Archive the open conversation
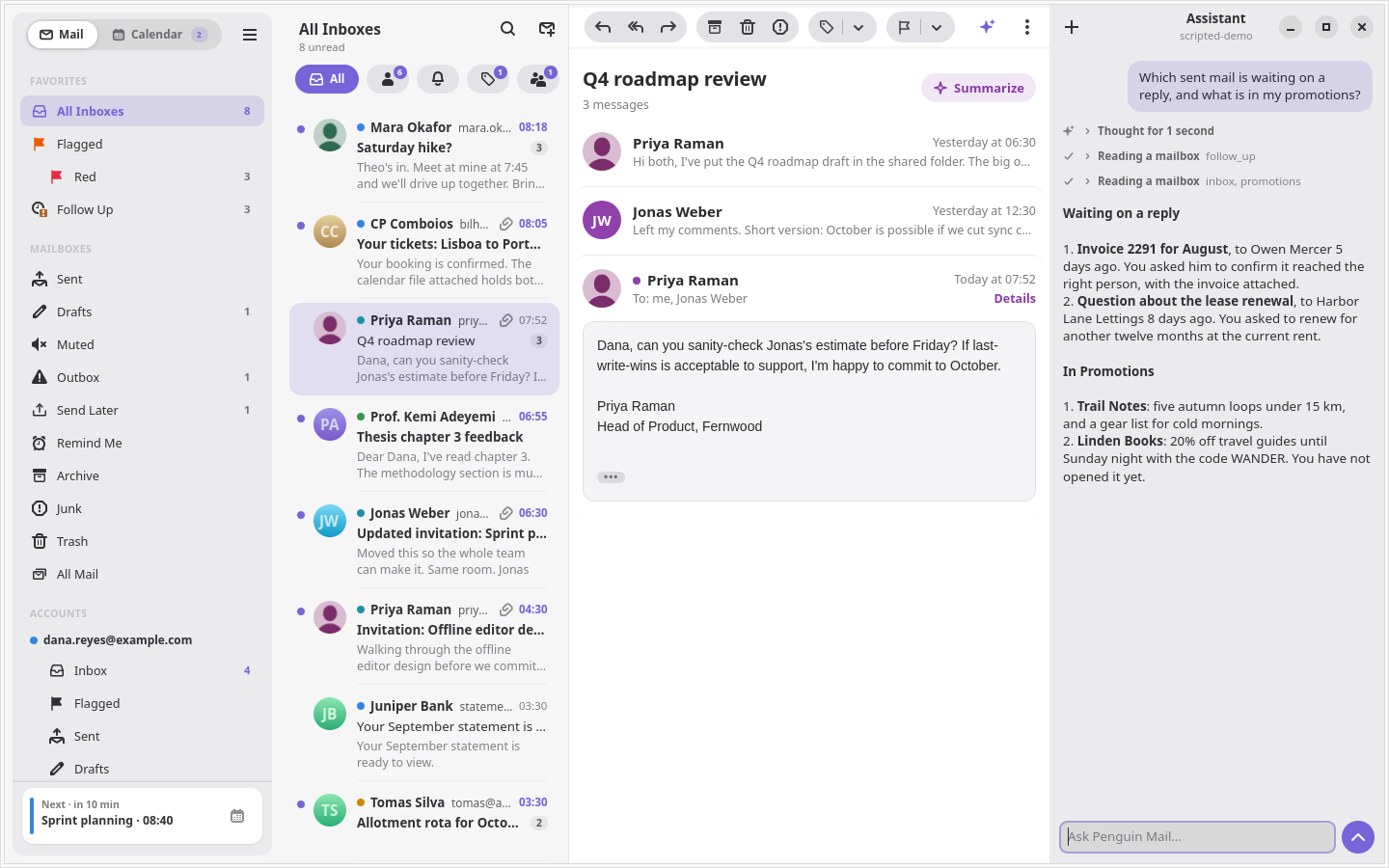The image size is (1389, 868). (x=715, y=27)
